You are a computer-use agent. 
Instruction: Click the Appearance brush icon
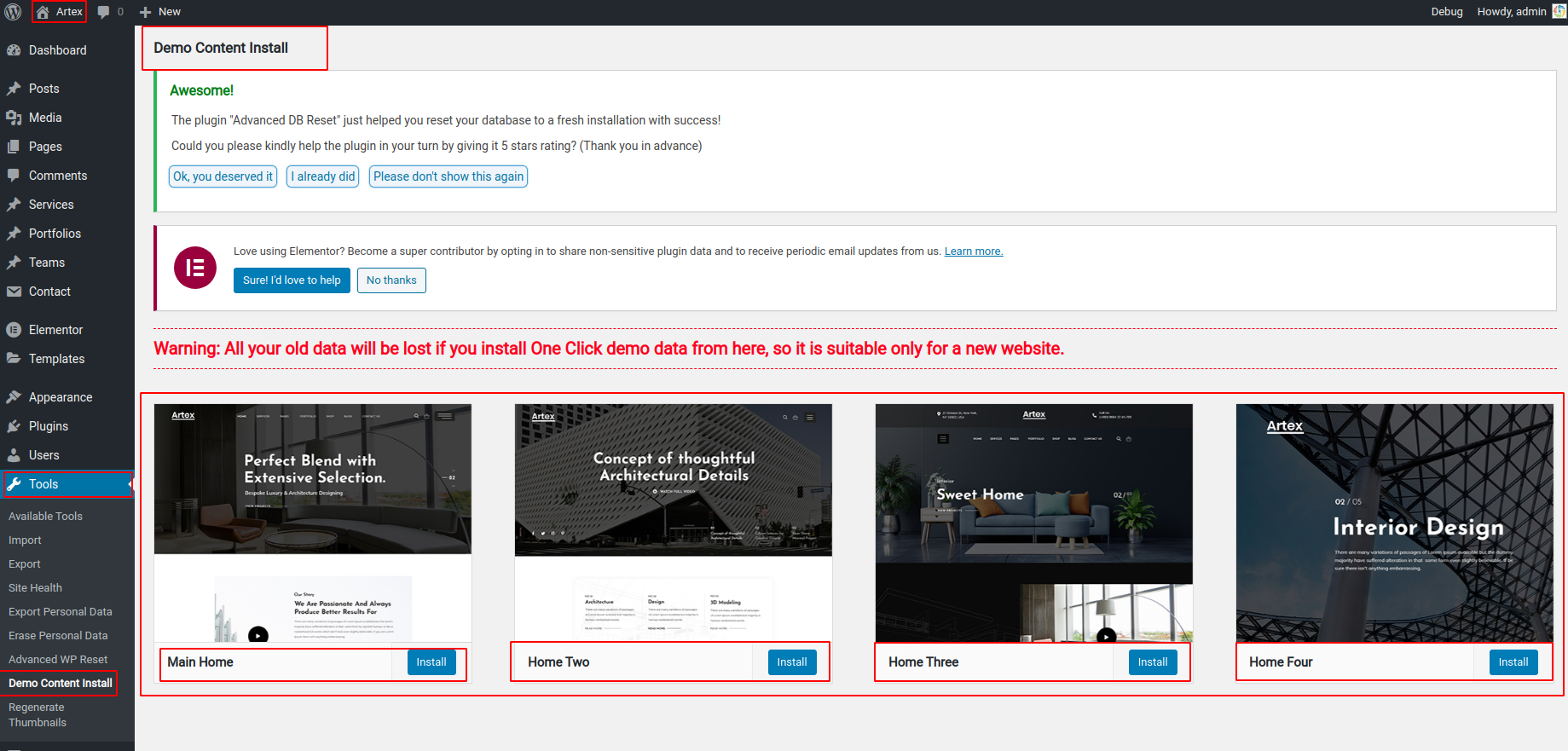point(14,397)
